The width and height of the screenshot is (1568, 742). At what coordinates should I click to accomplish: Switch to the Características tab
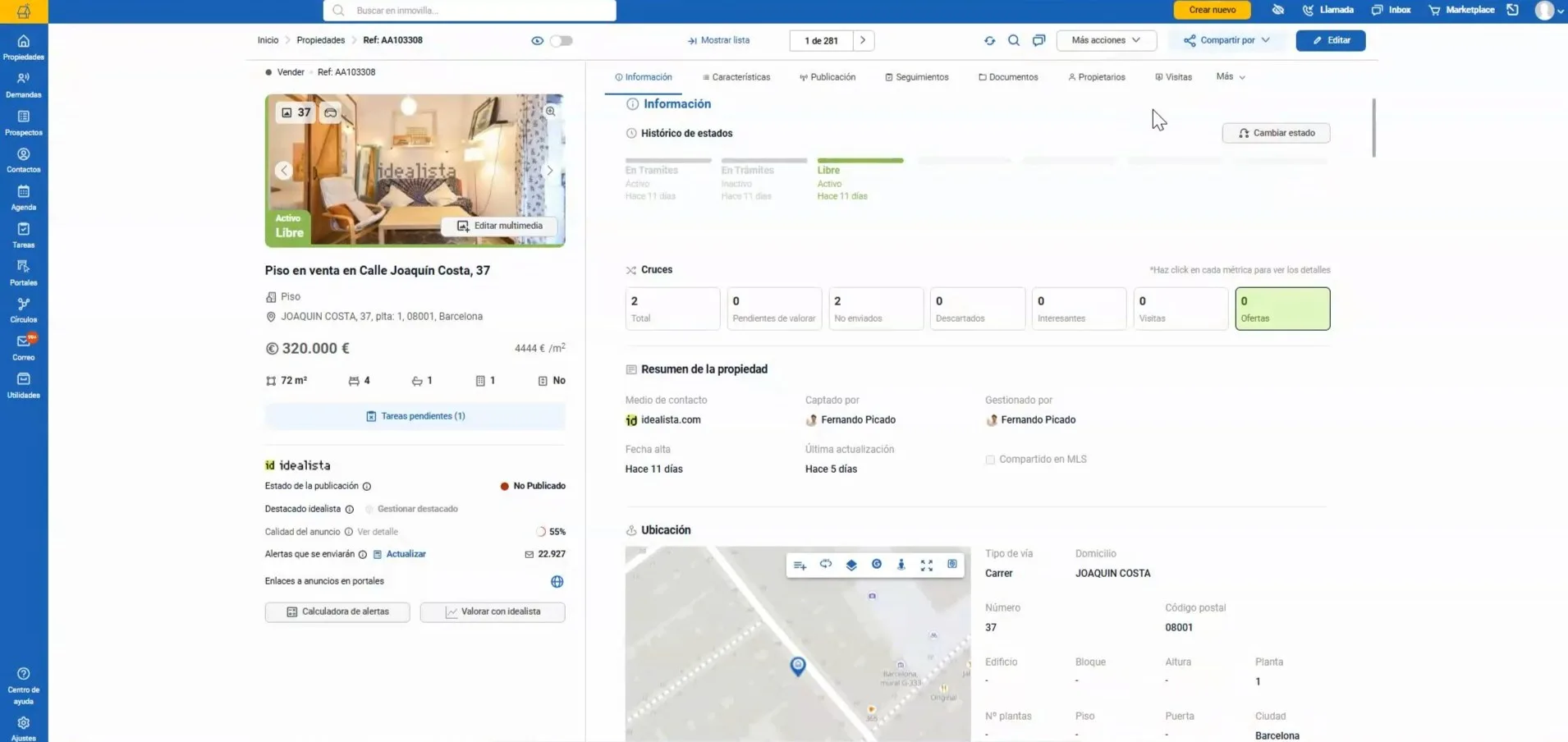pos(736,77)
